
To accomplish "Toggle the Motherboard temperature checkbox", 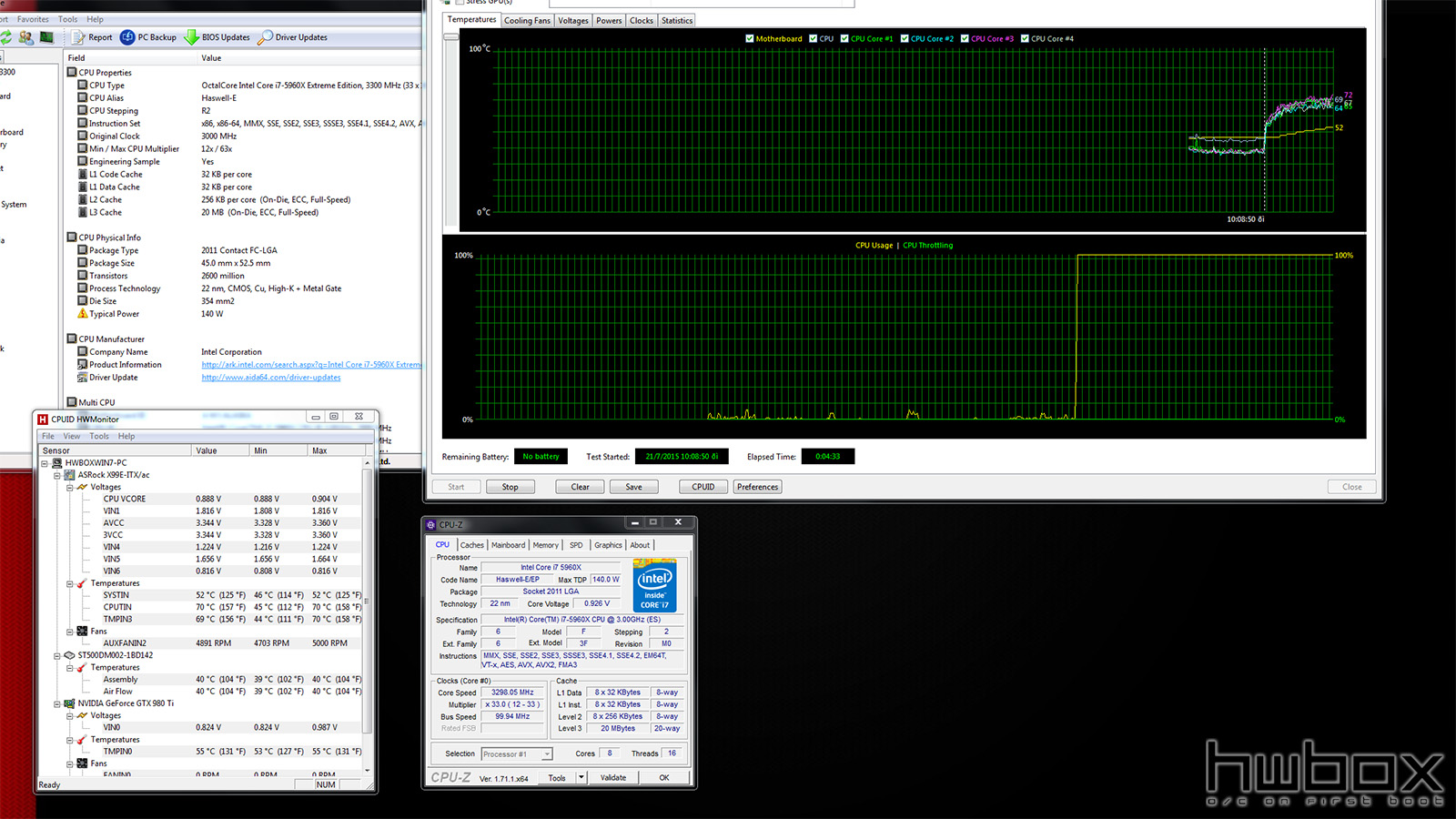I will tap(749, 38).
